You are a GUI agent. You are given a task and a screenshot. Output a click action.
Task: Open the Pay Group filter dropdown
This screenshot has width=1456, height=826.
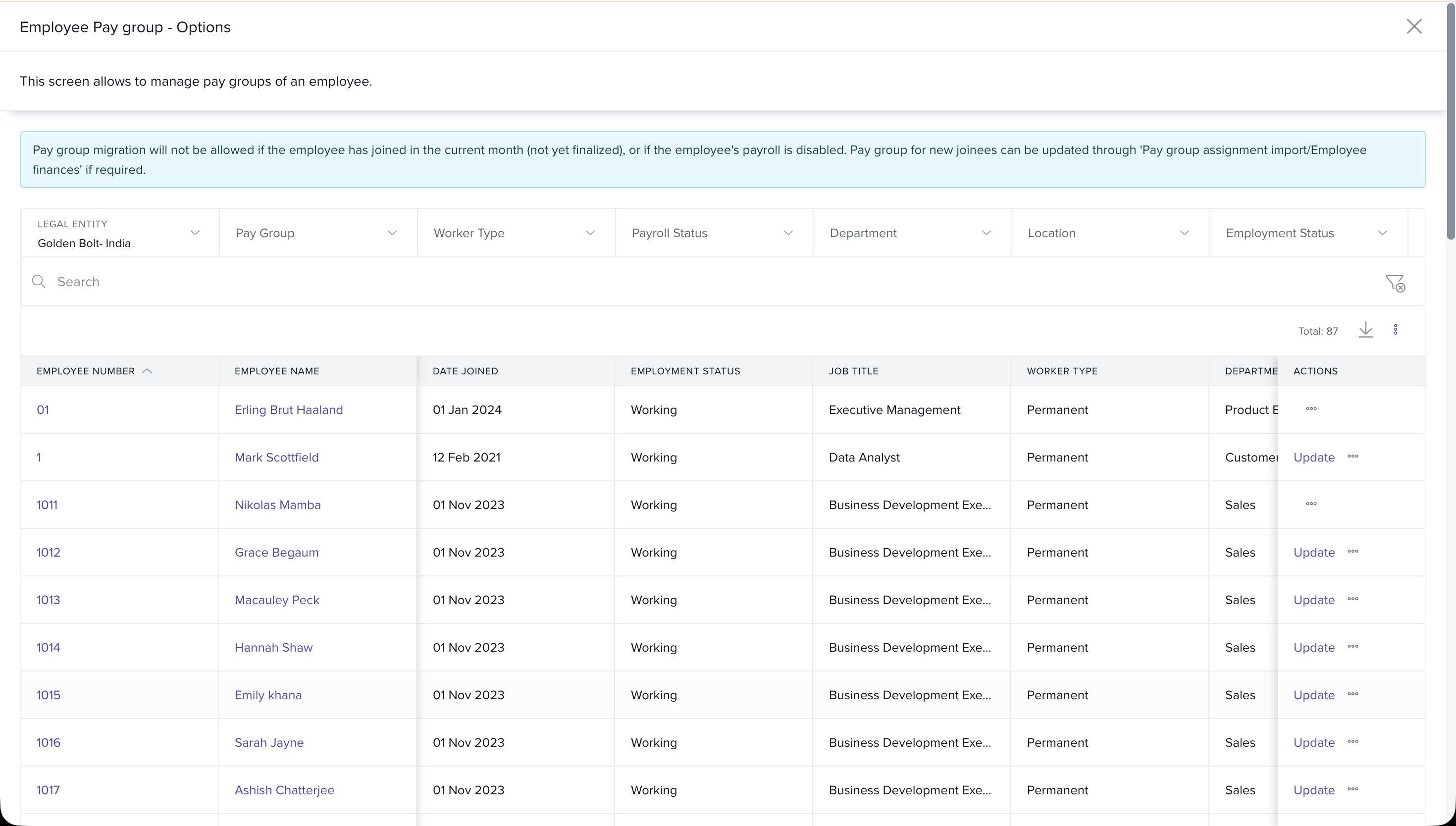pos(391,233)
